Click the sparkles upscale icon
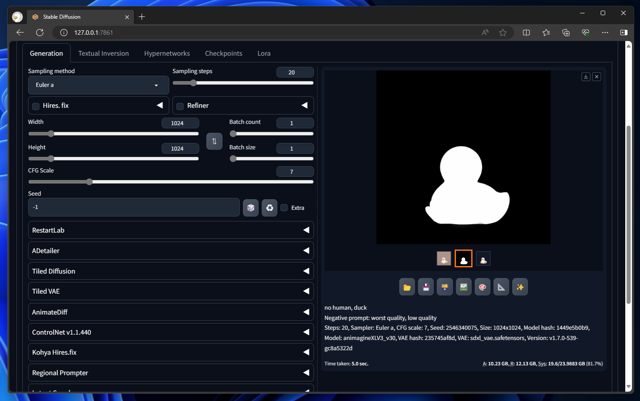 click(520, 287)
